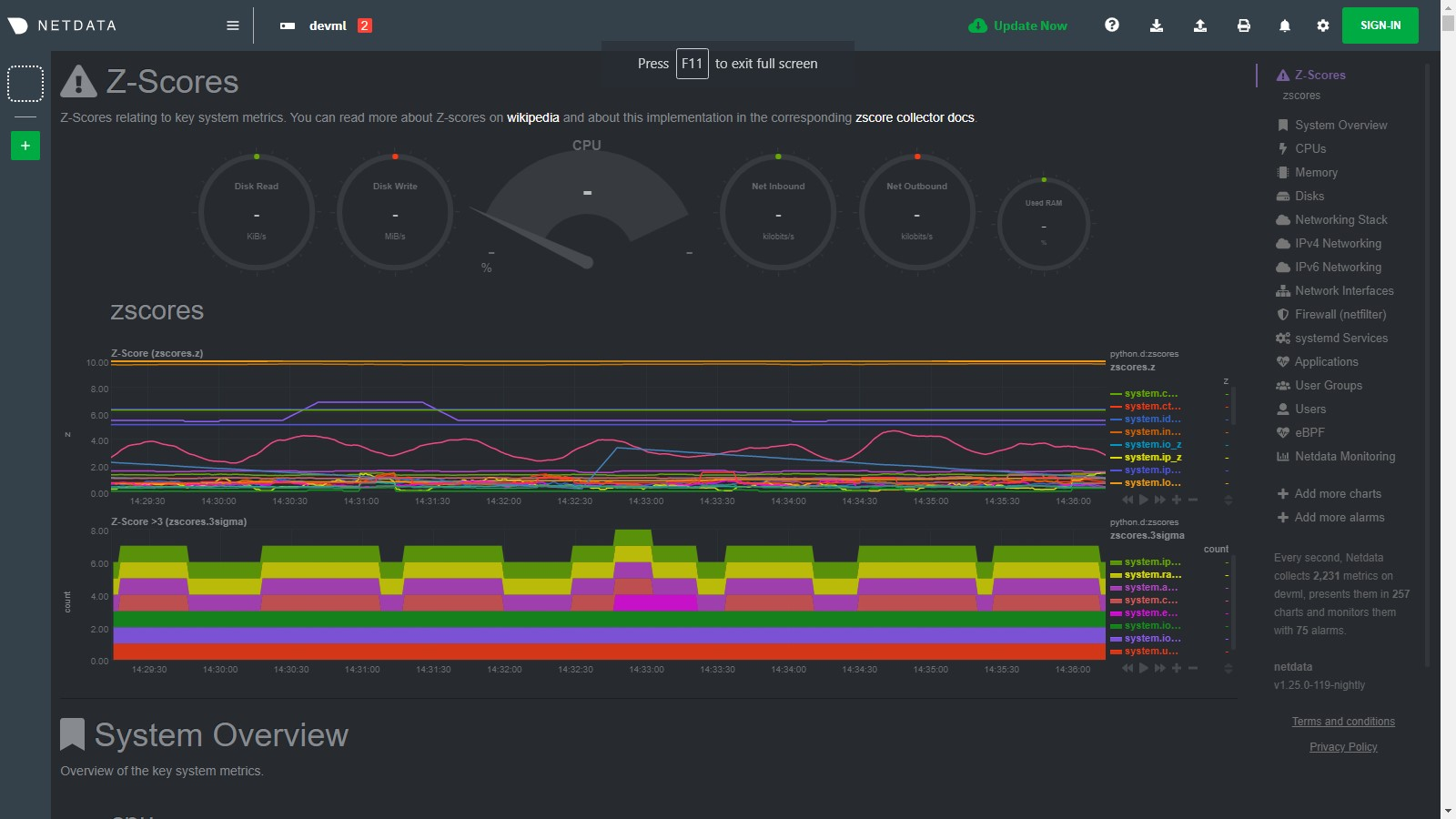Toggle system.lo... dimension in zscores.z legend

(x=1152, y=483)
